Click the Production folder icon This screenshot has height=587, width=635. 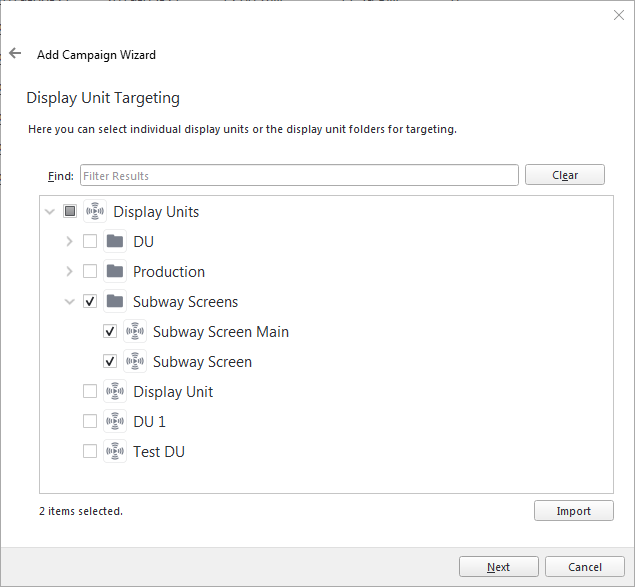click(115, 271)
